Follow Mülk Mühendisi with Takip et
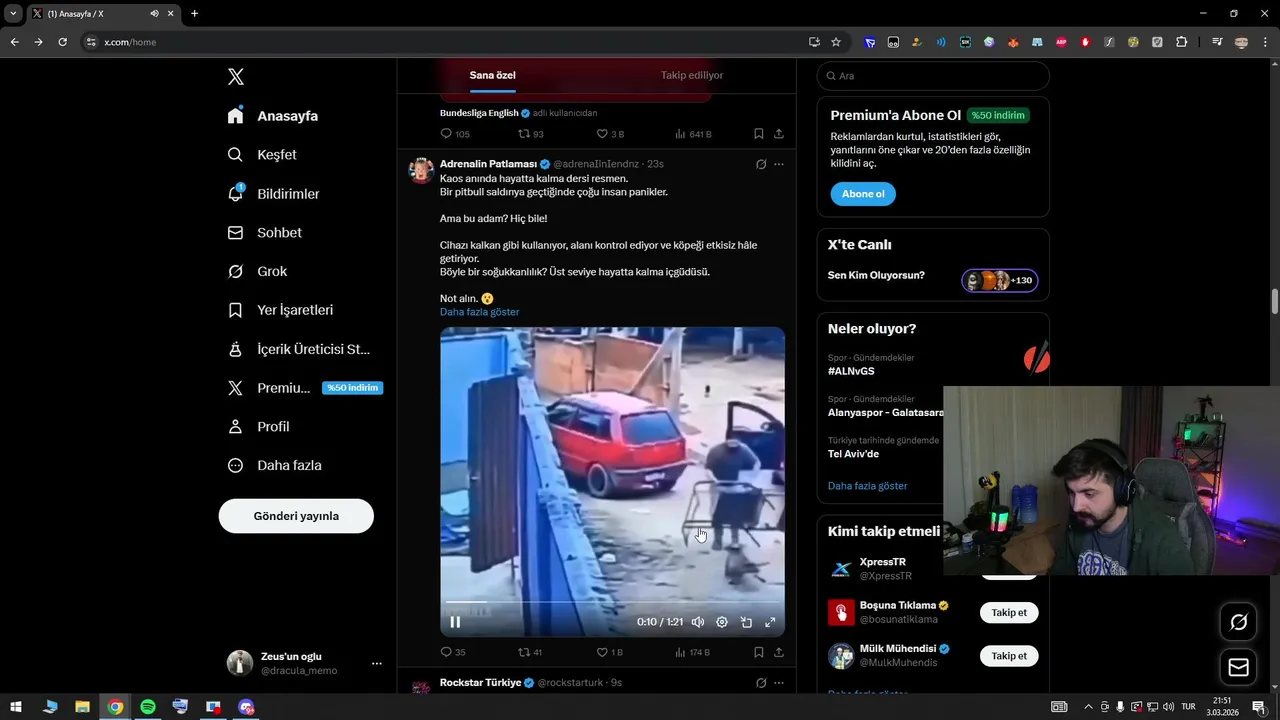 [x=1009, y=656]
